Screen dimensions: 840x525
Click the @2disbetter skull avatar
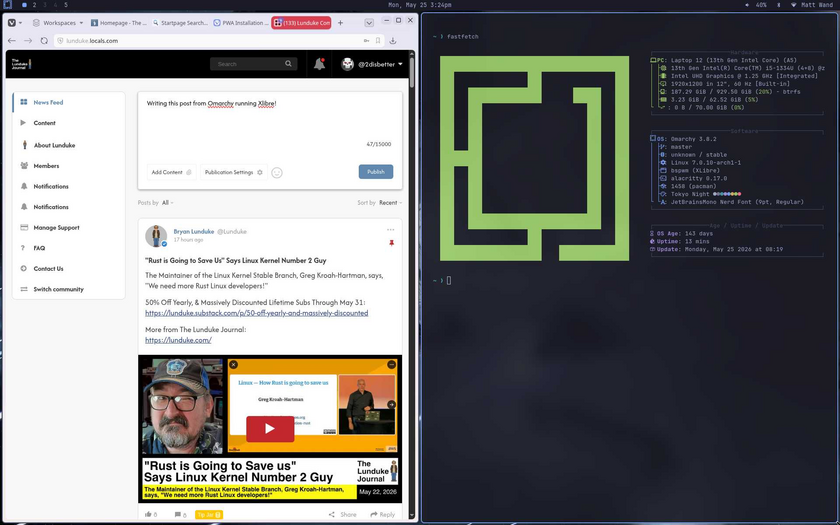click(348, 64)
